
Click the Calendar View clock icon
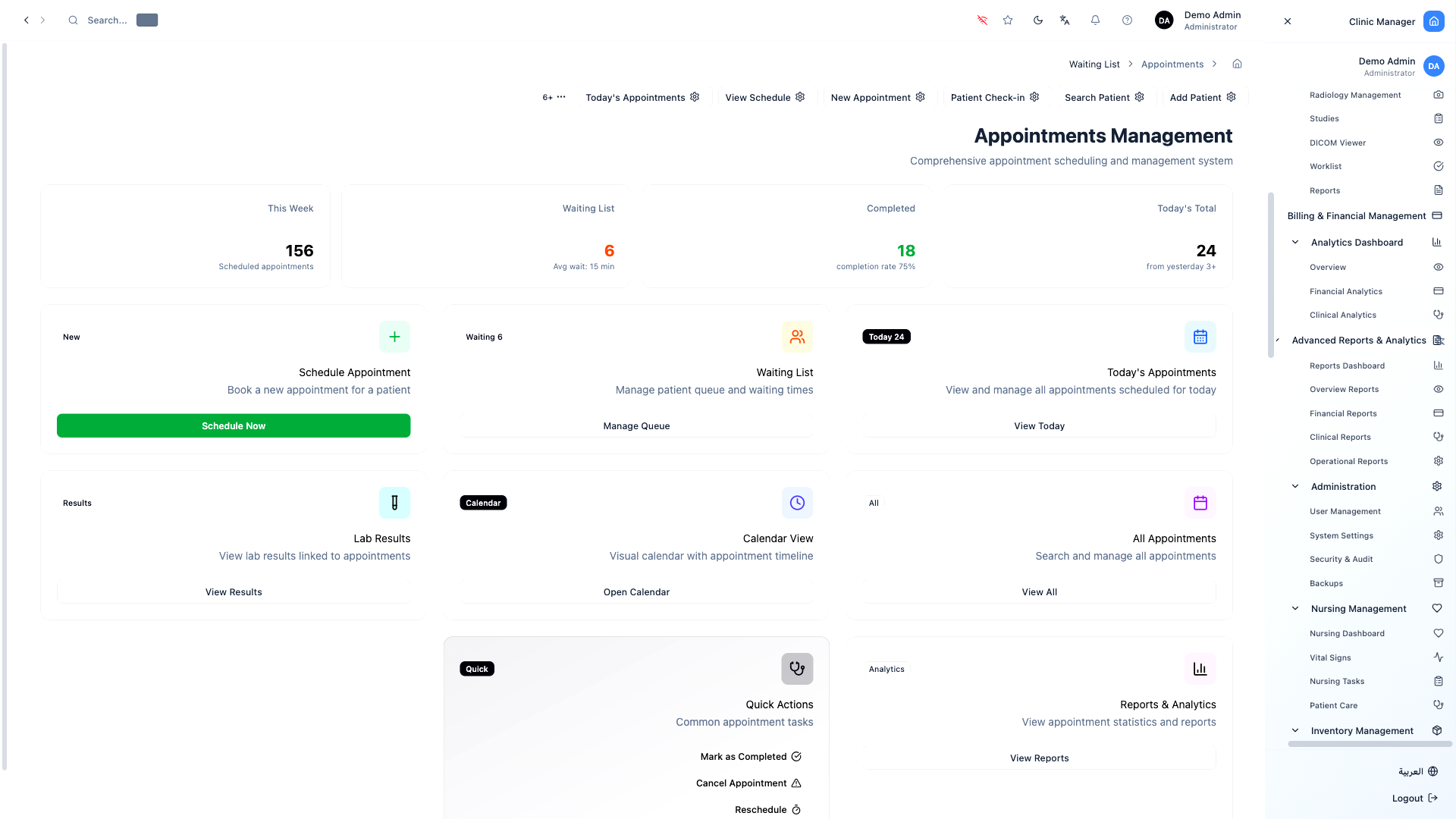[x=797, y=503]
